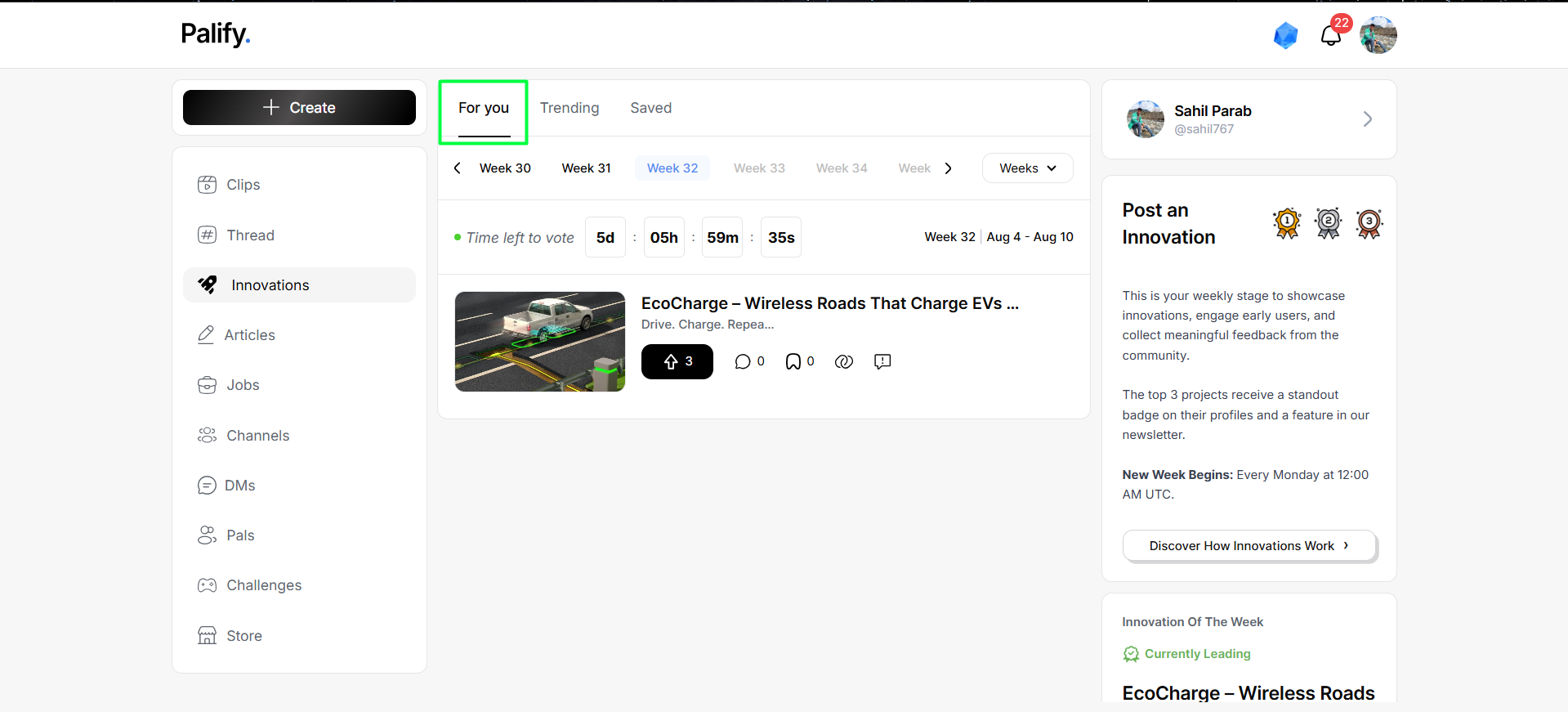Expand Sahil Parab profile chevron
This screenshot has width=1568, height=712.
[1368, 119]
